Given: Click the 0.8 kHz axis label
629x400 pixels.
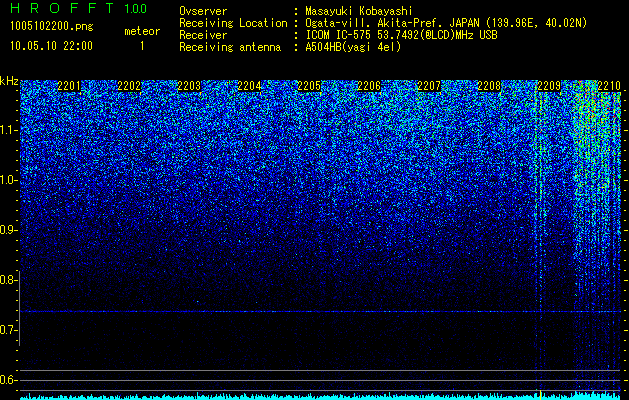Looking at the screenshot, I should [7, 280].
